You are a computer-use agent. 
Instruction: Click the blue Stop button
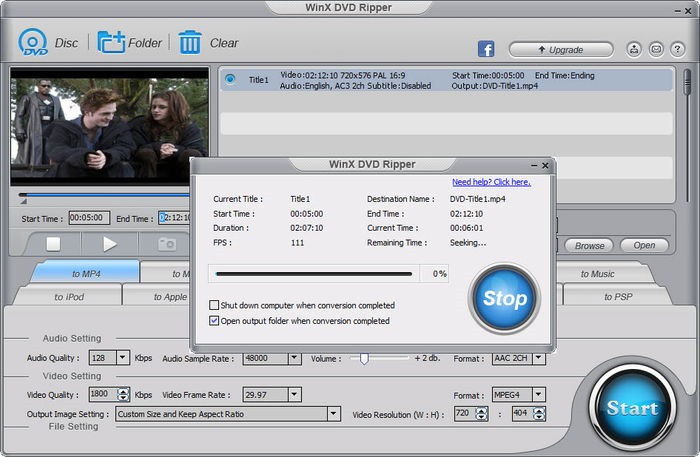coord(504,298)
